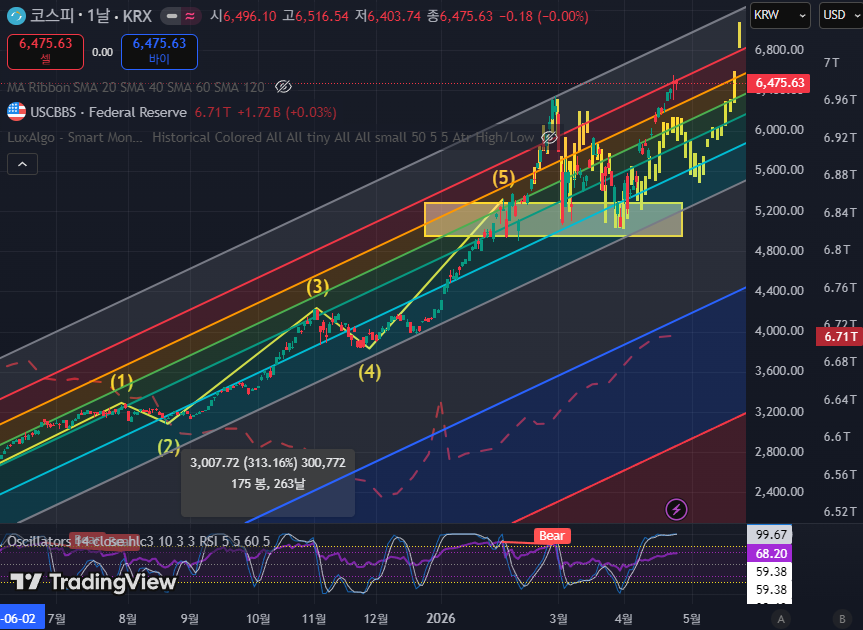
Task: Click the 11월 time axis label
Action: 314,618
